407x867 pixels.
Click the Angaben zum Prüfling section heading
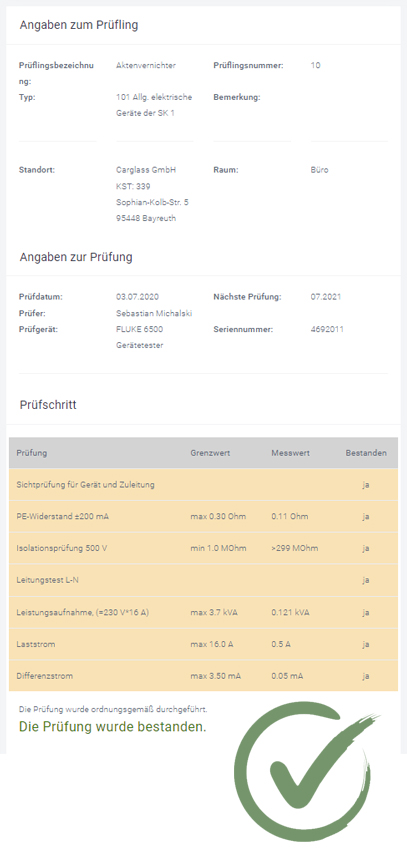pyautogui.click(x=79, y=25)
